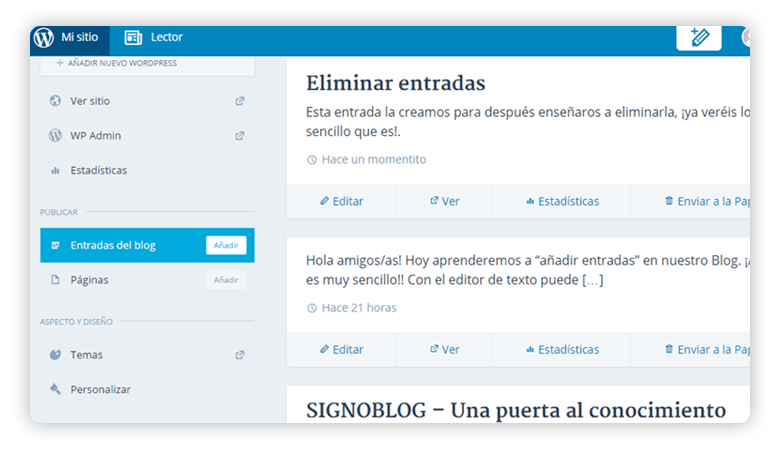The image size is (780, 450).
Task: Click Añadir button for Entradas del blog
Action: (x=226, y=245)
